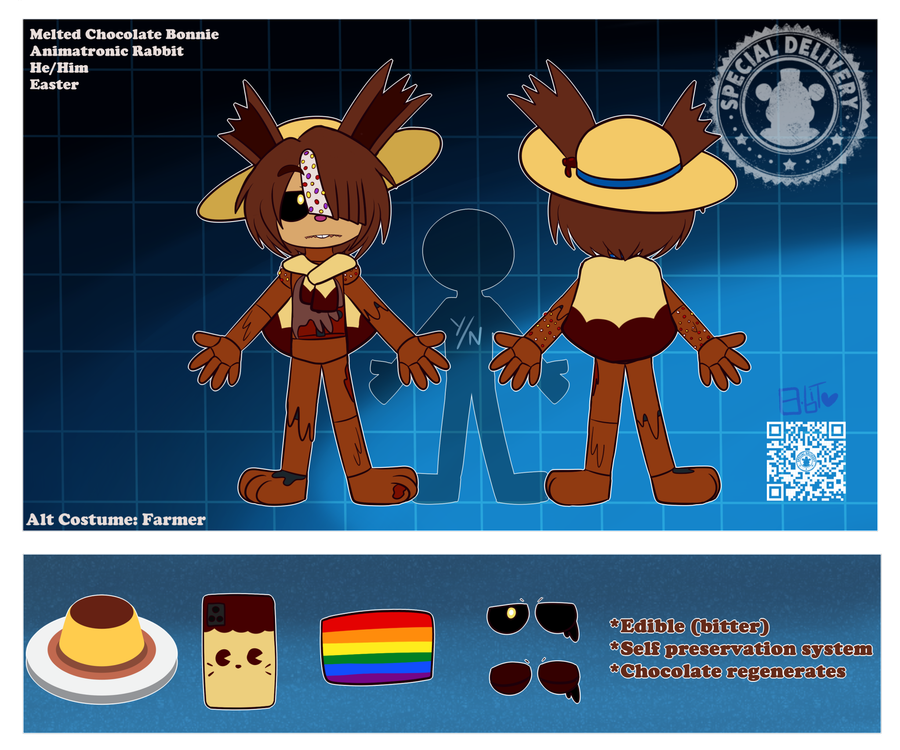Click the black sunglasses with yellow eye
This screenshot has height=750, width=900.
coord(533,620)
